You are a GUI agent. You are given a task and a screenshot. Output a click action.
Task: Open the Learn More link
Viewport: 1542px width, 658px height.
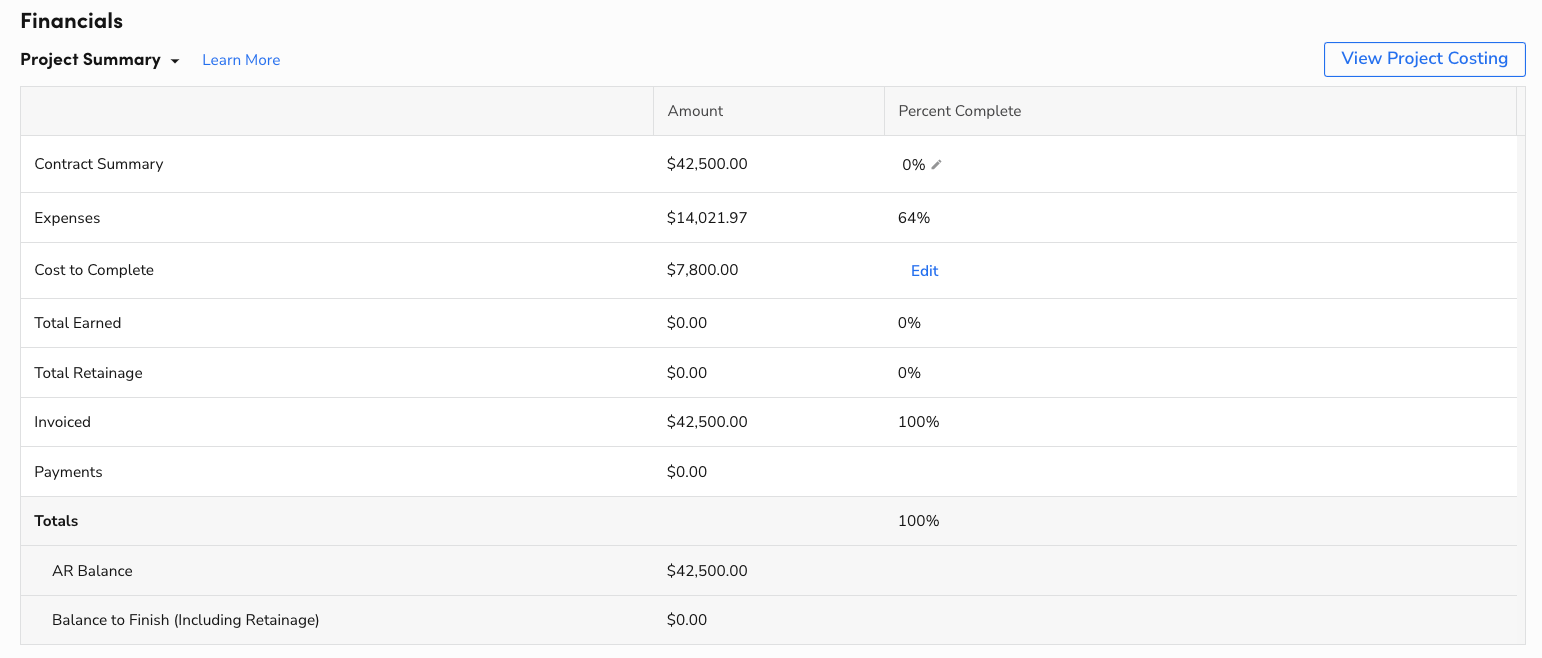coord(241,60)
